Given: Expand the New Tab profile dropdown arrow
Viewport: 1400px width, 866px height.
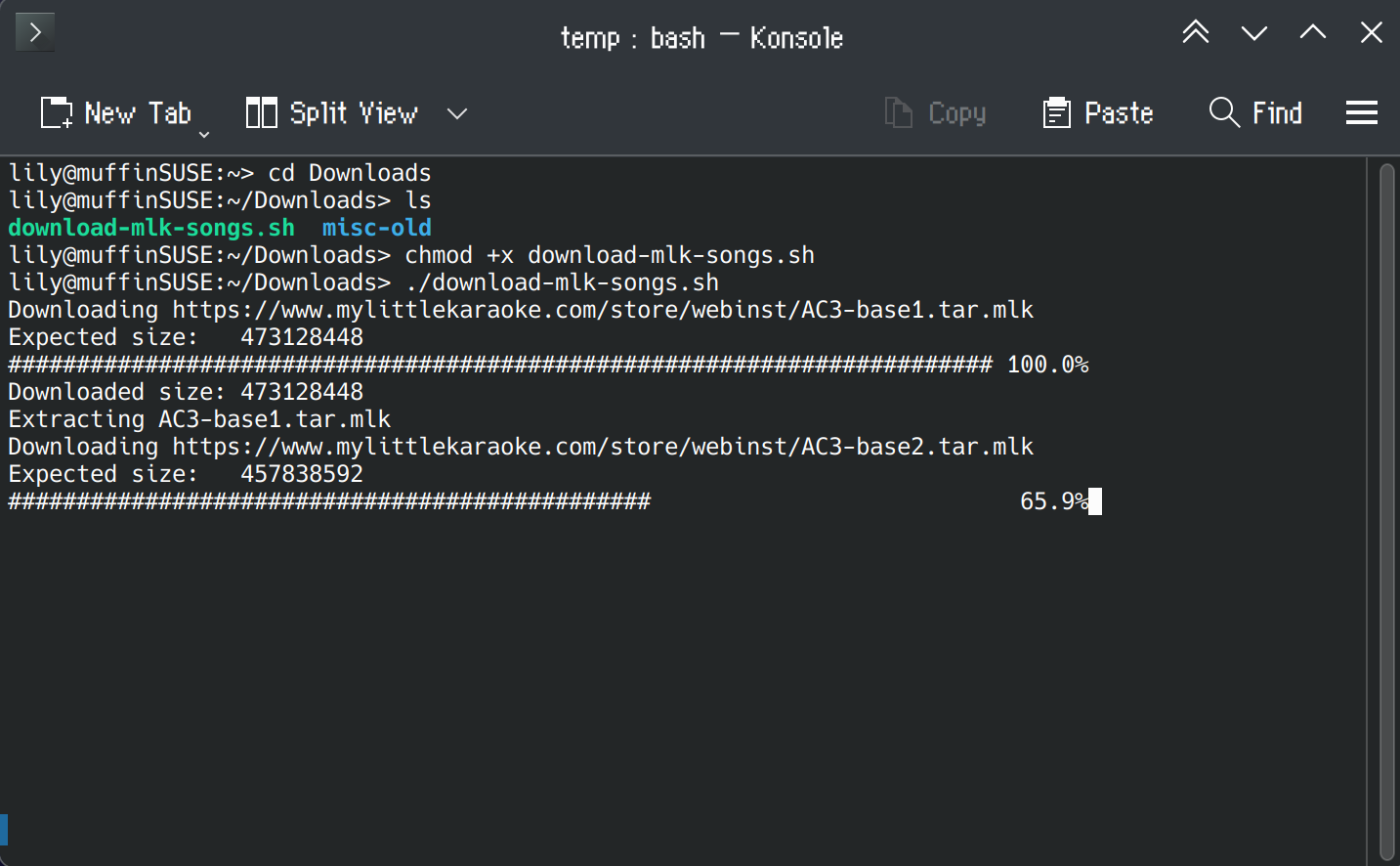Looking at the screenshot, I should 204,134.
